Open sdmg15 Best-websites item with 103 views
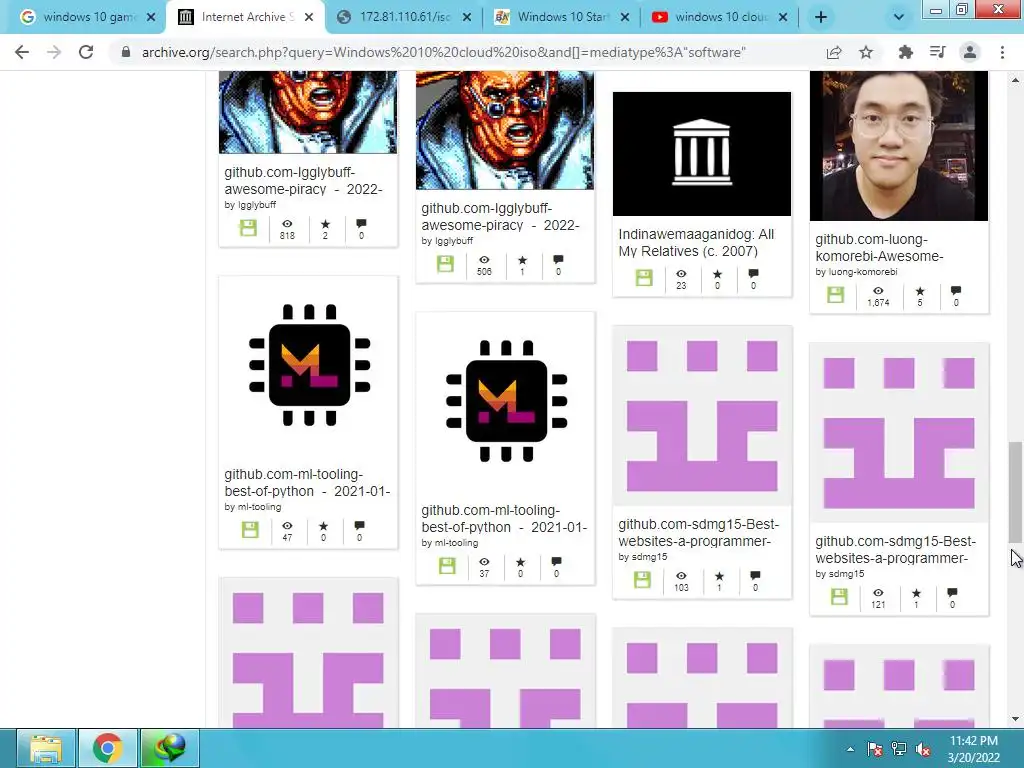This screenshot has width=1024, height=768. click(698, 532)
